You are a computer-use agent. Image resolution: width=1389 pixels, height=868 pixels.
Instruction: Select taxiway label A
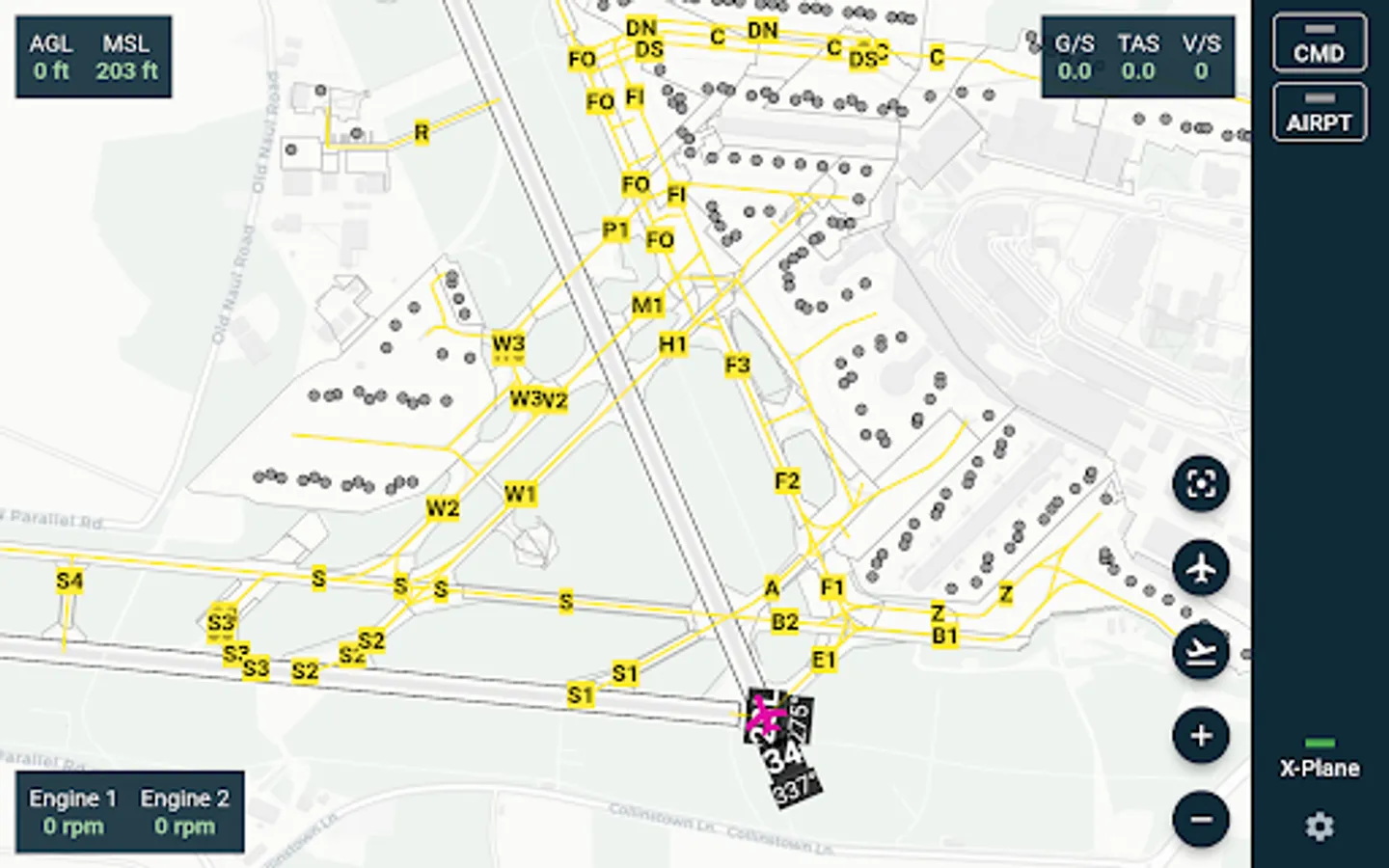[x=772, y=587]
